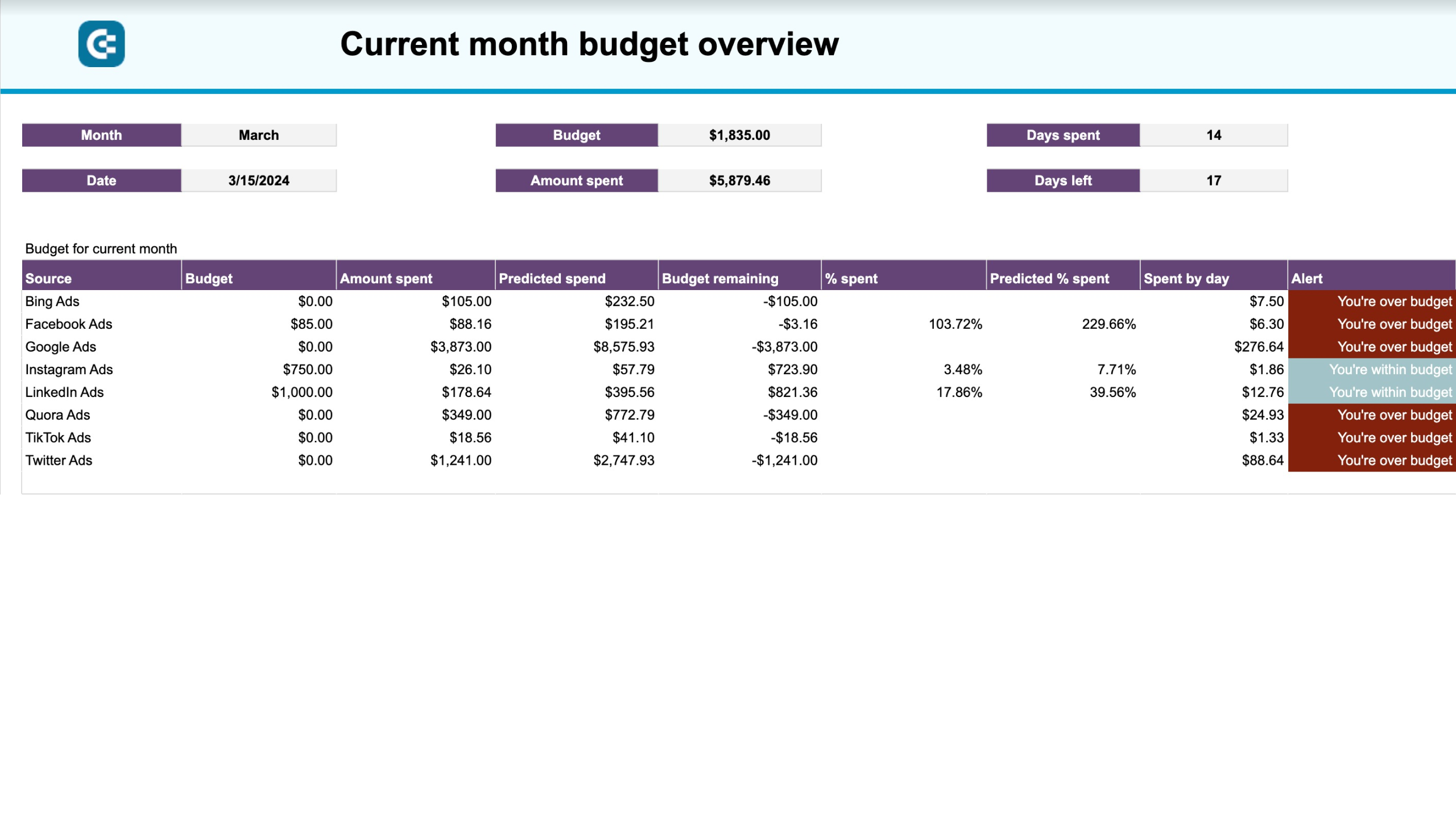Toggle the March month field value
The width and height of the screenshot is (1456, 835).
tap(259, 135)
